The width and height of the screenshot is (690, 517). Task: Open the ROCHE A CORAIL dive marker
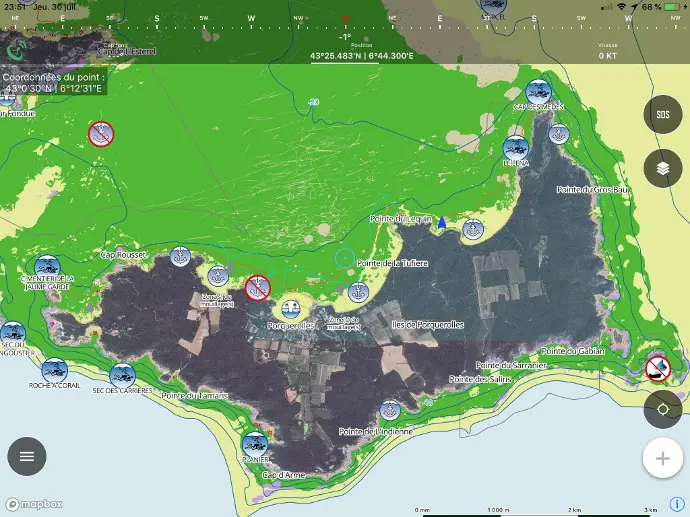click(55, 370)
